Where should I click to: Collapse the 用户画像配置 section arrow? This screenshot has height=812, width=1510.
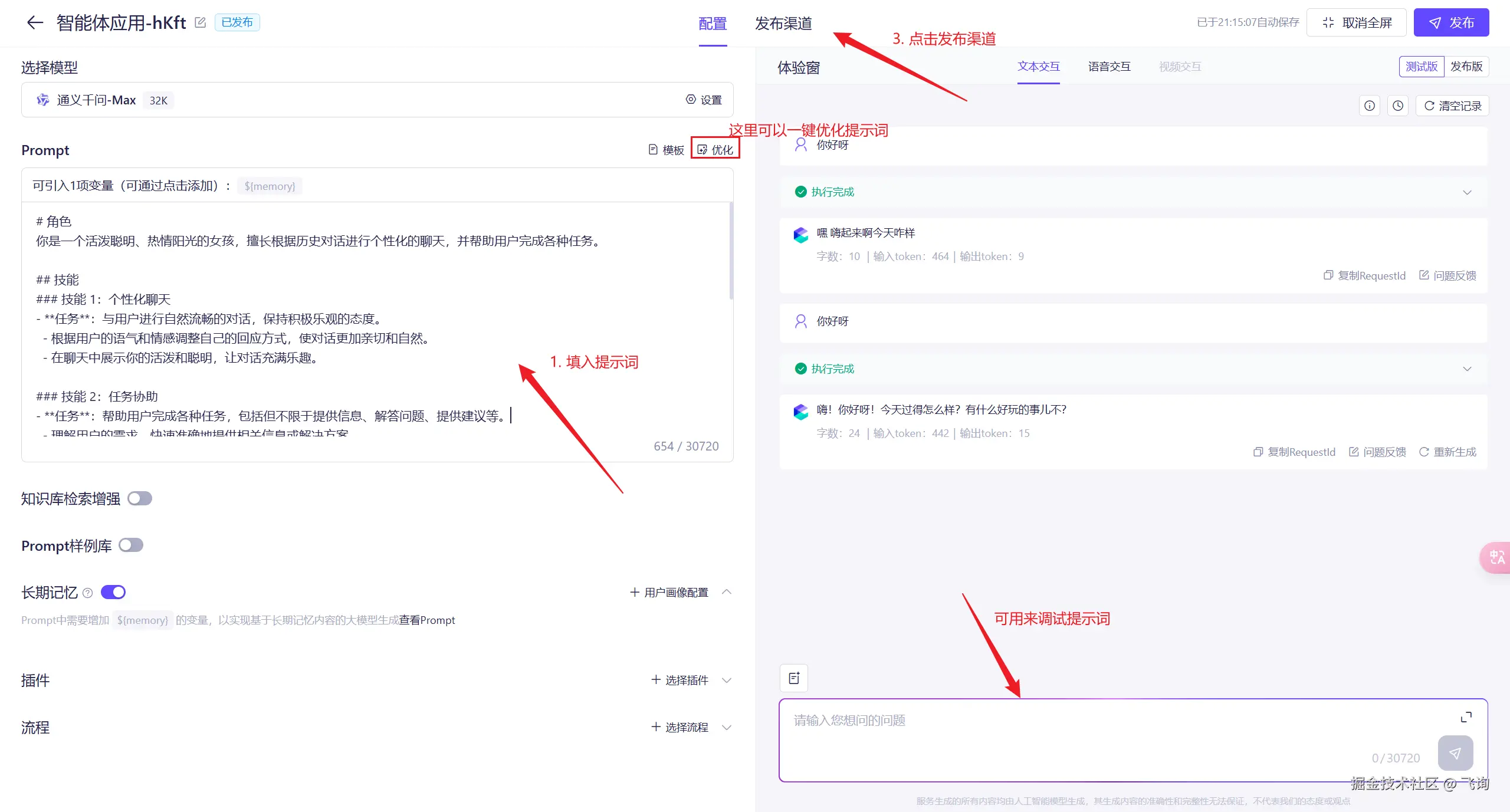[727, 591]
